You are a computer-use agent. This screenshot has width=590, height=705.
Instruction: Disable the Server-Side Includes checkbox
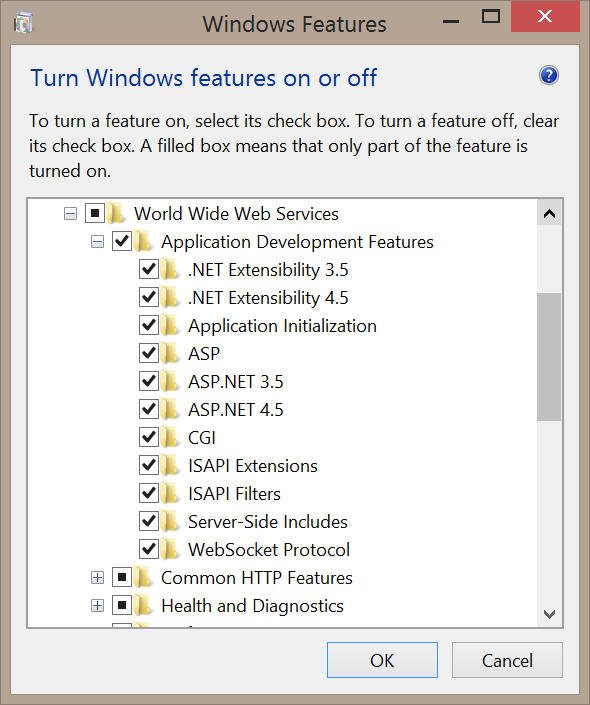[149, 521]
